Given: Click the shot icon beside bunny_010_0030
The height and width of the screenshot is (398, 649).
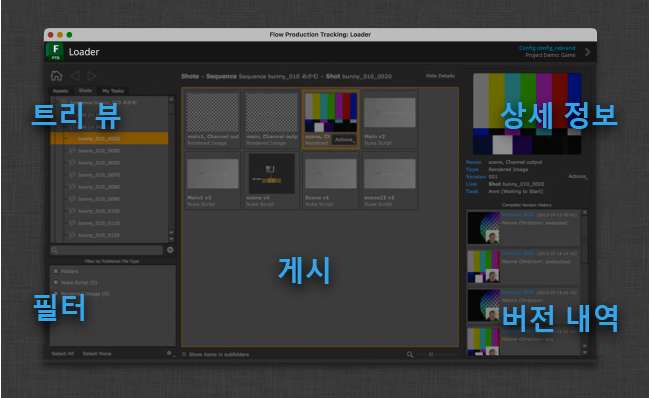Looking at the screenshot, I should (72, 151).
